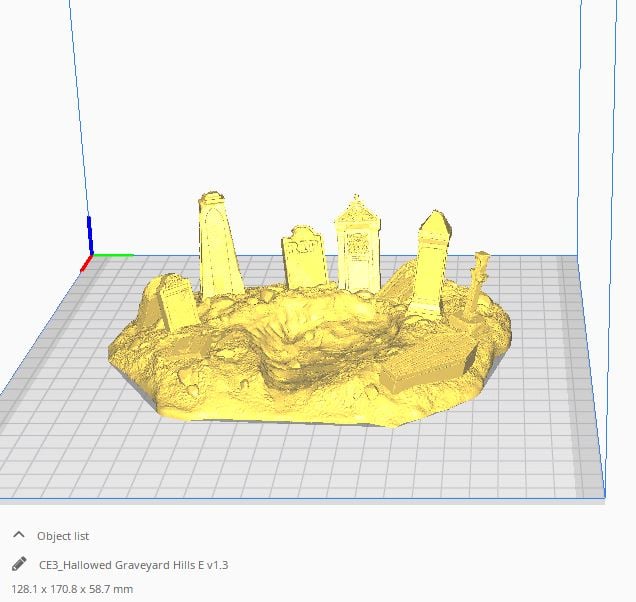Click the blue Z-axis indicator
Screen dimensions: 636x602
point(90,234)
